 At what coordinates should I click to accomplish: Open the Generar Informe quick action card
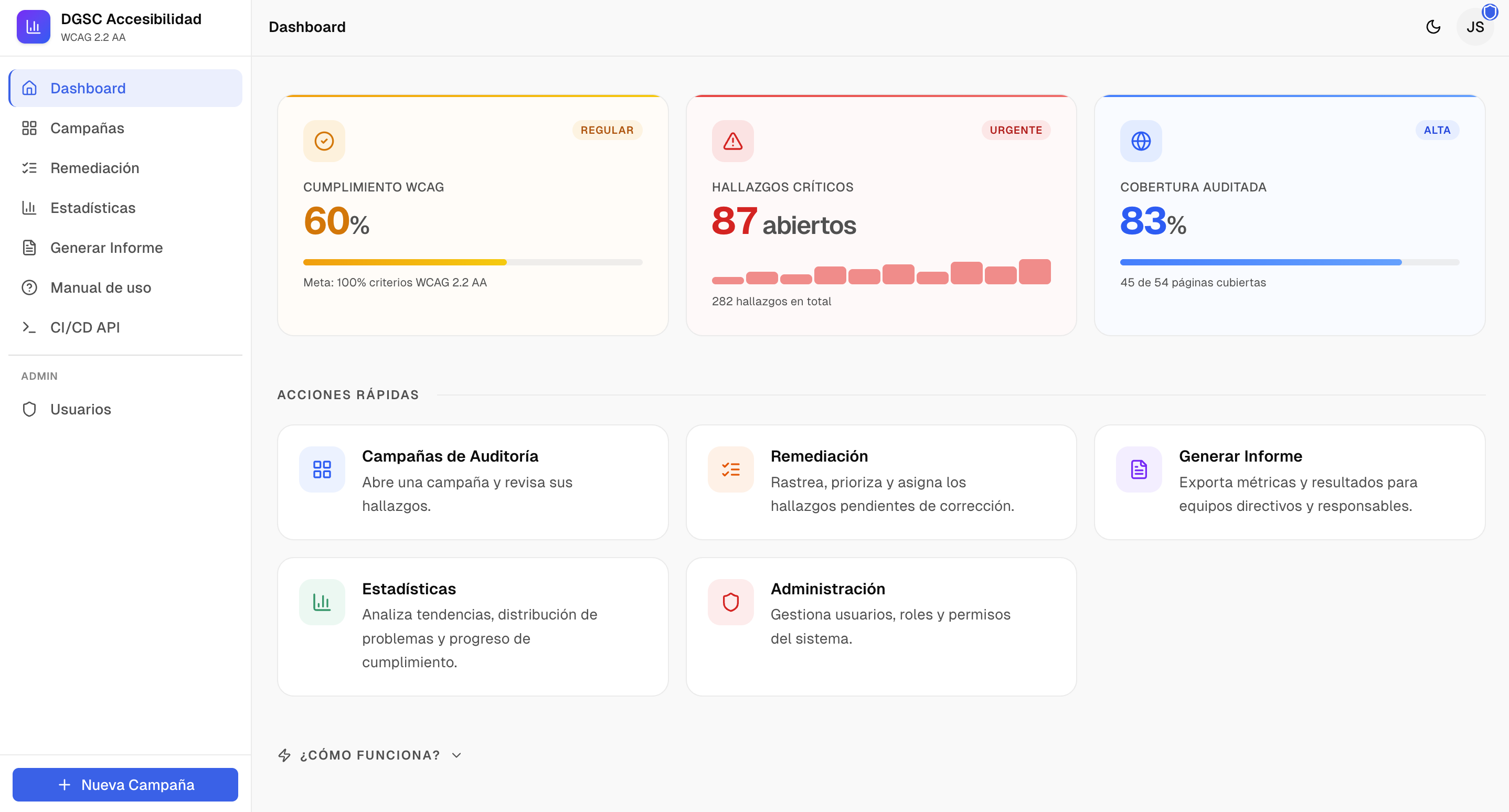pyautogui.click(x=1289, y=483)
